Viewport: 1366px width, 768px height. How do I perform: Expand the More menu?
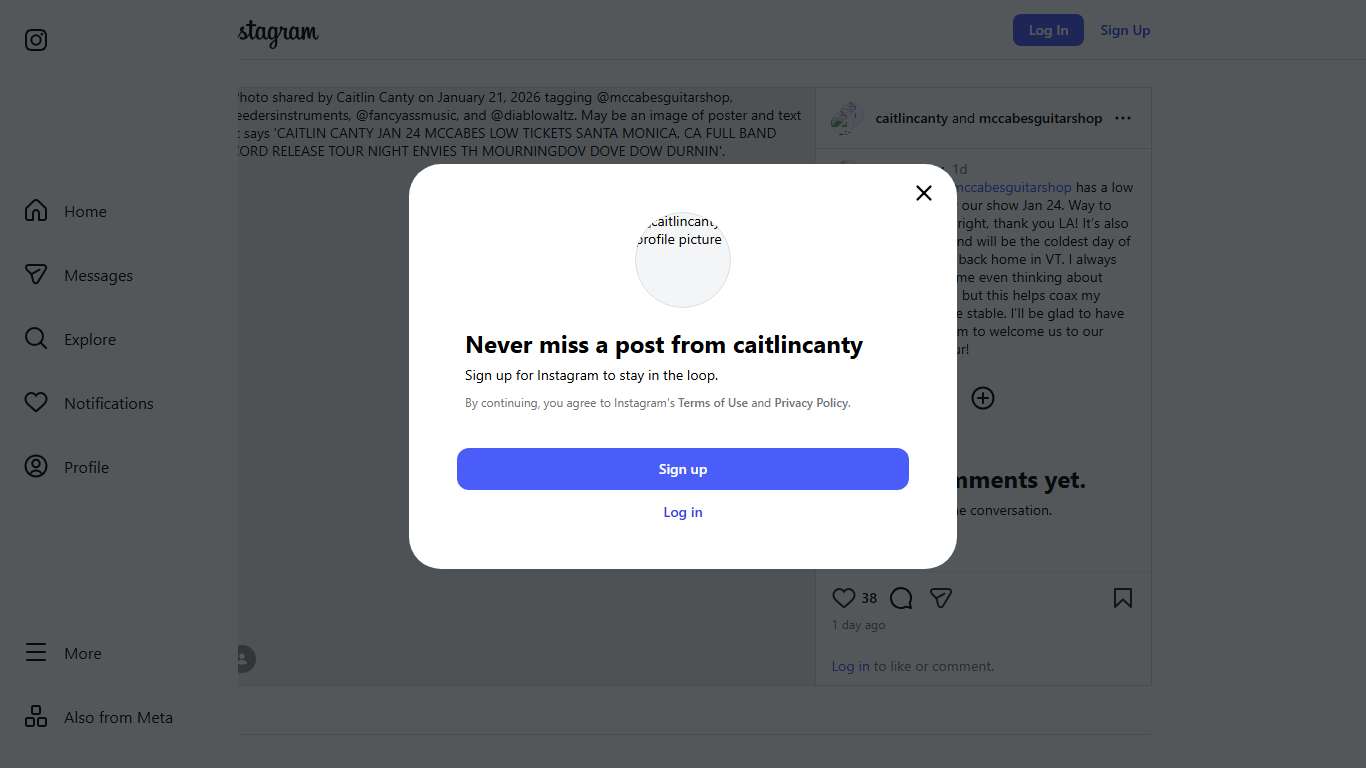tap(82, 654)
